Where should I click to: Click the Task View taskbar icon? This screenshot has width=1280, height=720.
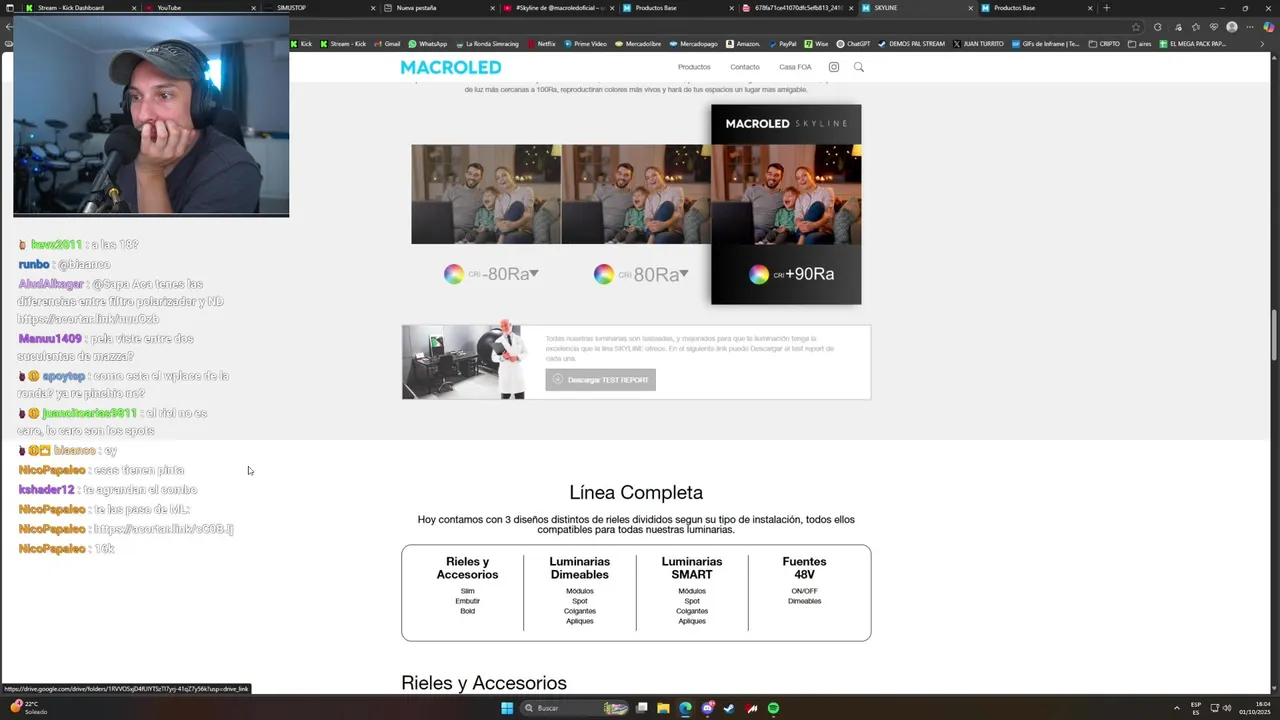tap(642, 708)
